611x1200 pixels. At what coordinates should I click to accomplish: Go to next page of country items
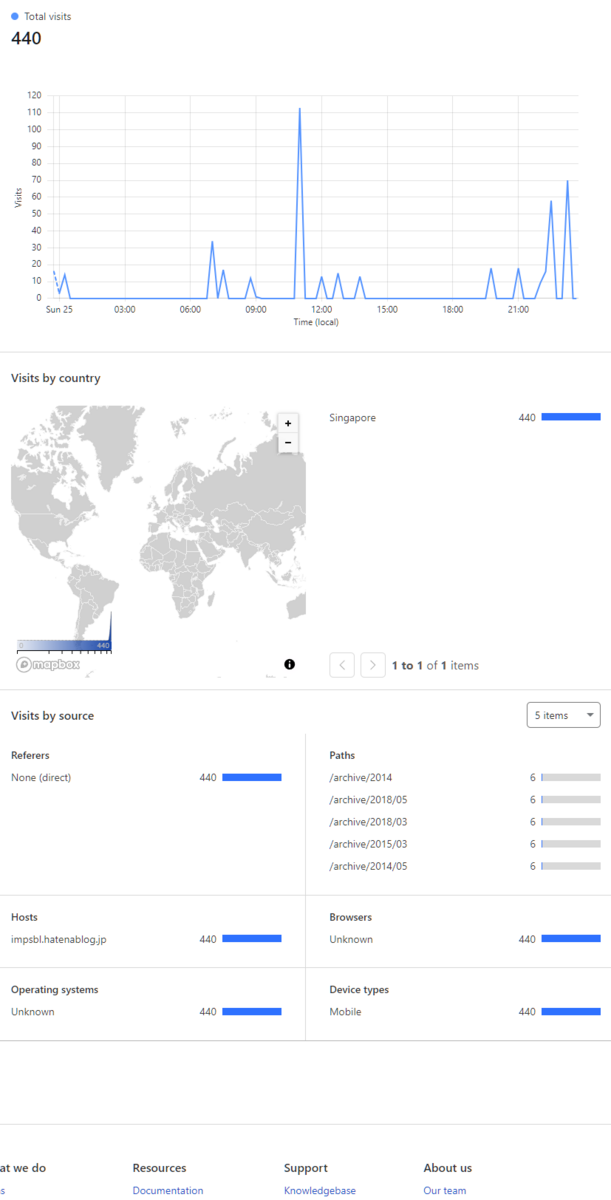[x=373, y=665]
